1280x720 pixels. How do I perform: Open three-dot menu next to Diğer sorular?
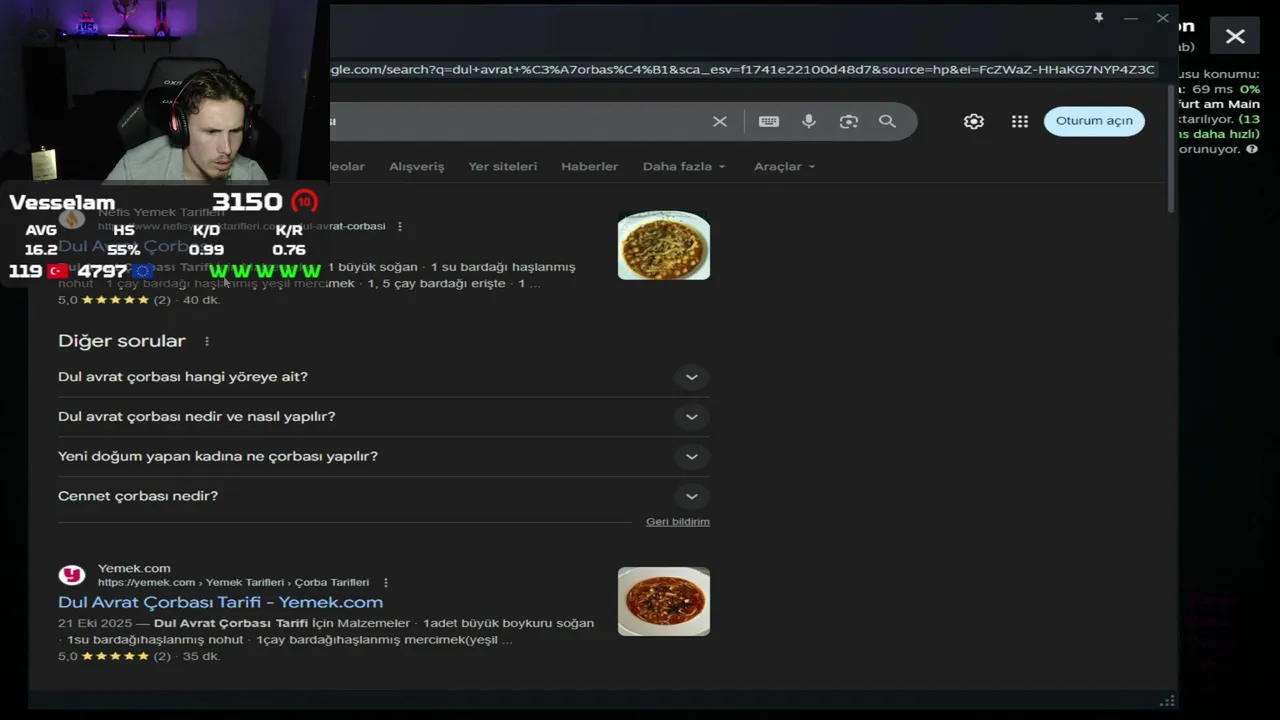pos(207,341)
